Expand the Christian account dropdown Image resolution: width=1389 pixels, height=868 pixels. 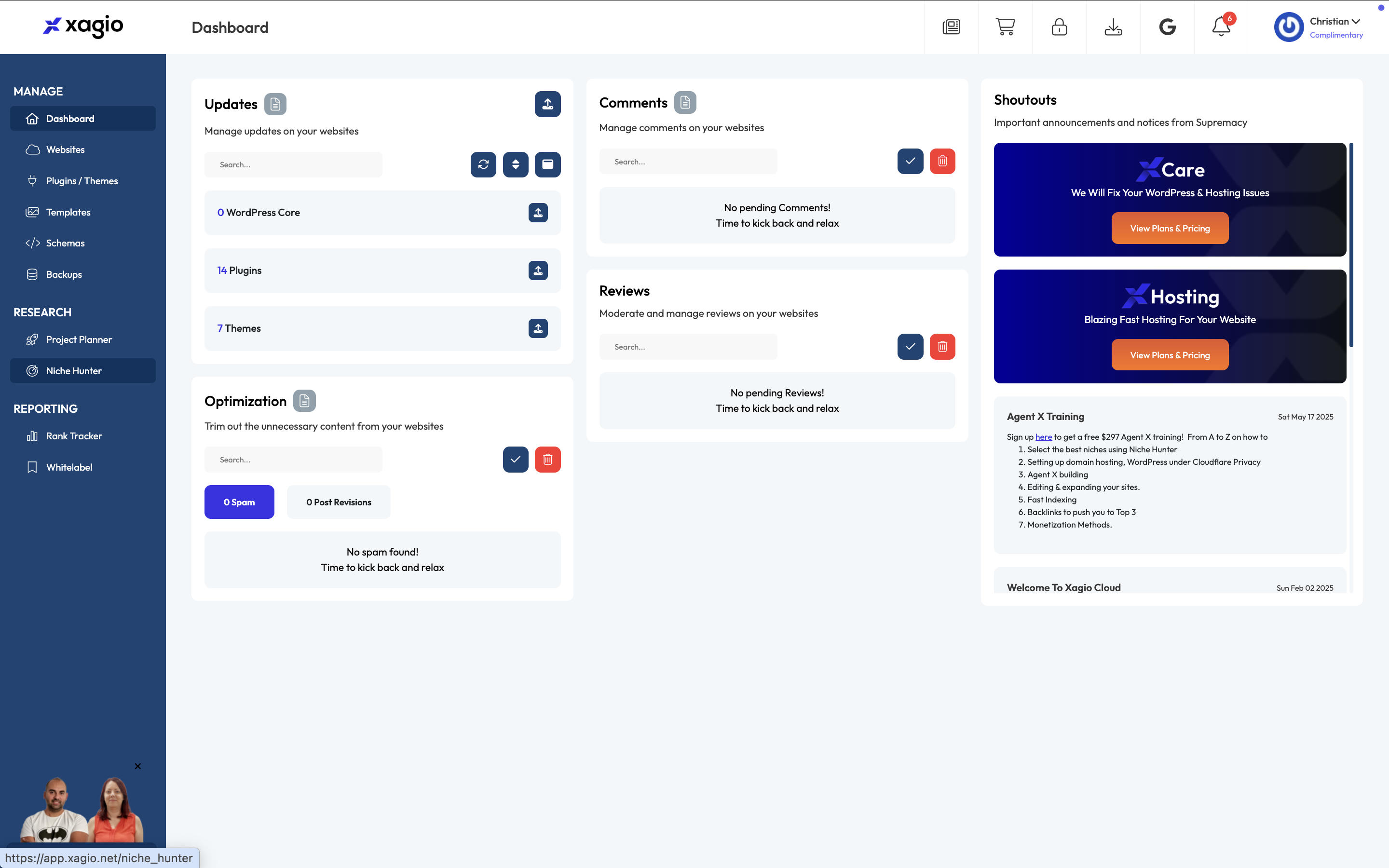click(1335, 21)
